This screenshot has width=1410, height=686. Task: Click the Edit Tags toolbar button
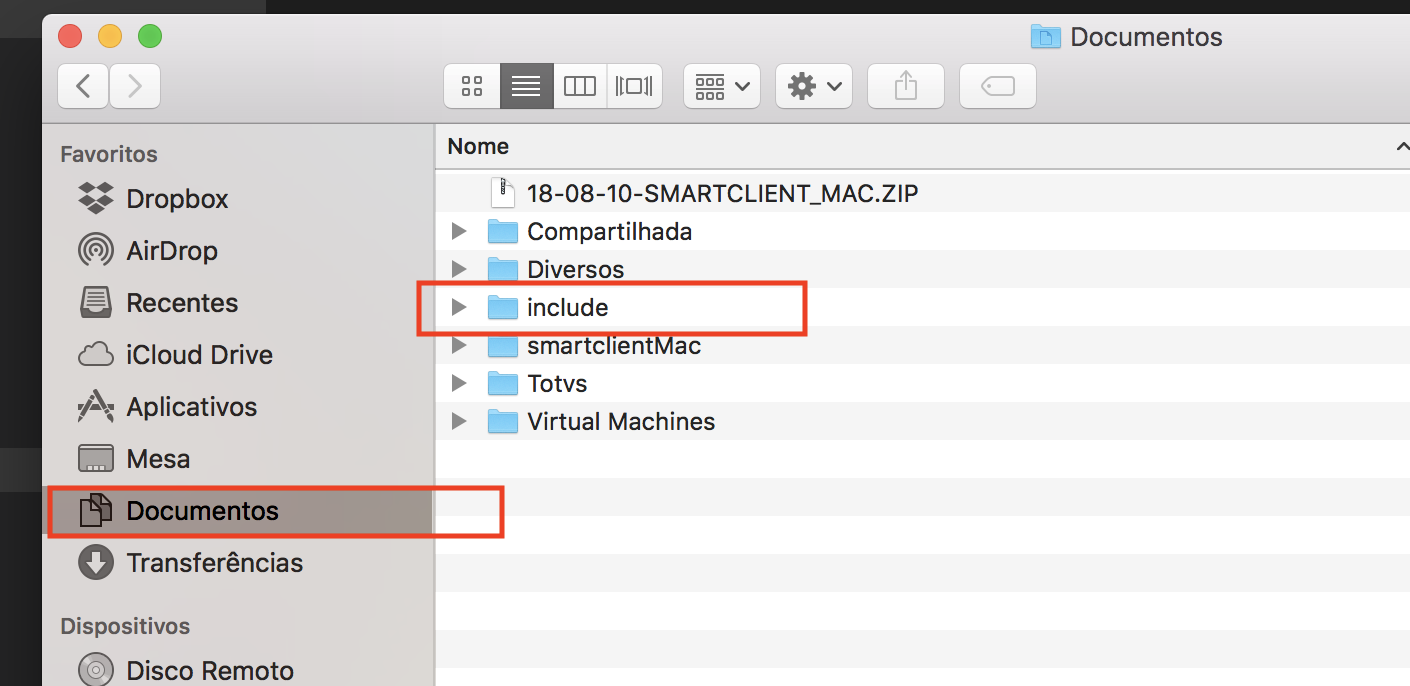click(x=998, y=86)
